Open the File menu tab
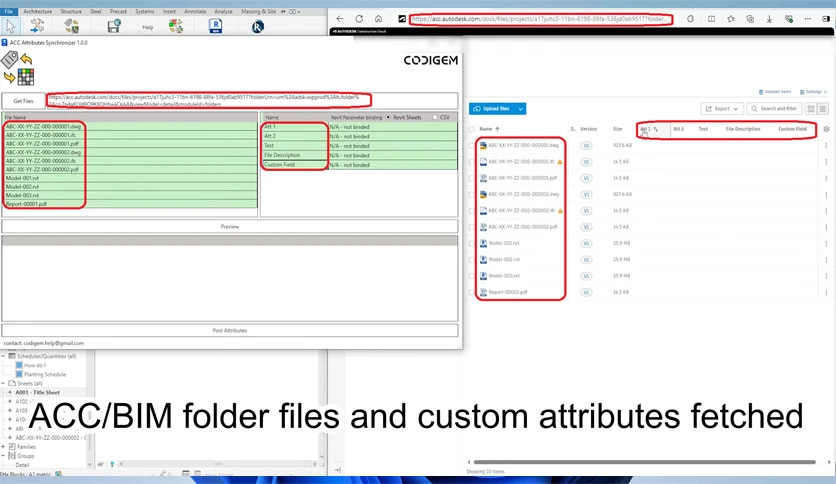 pos(9,11)
